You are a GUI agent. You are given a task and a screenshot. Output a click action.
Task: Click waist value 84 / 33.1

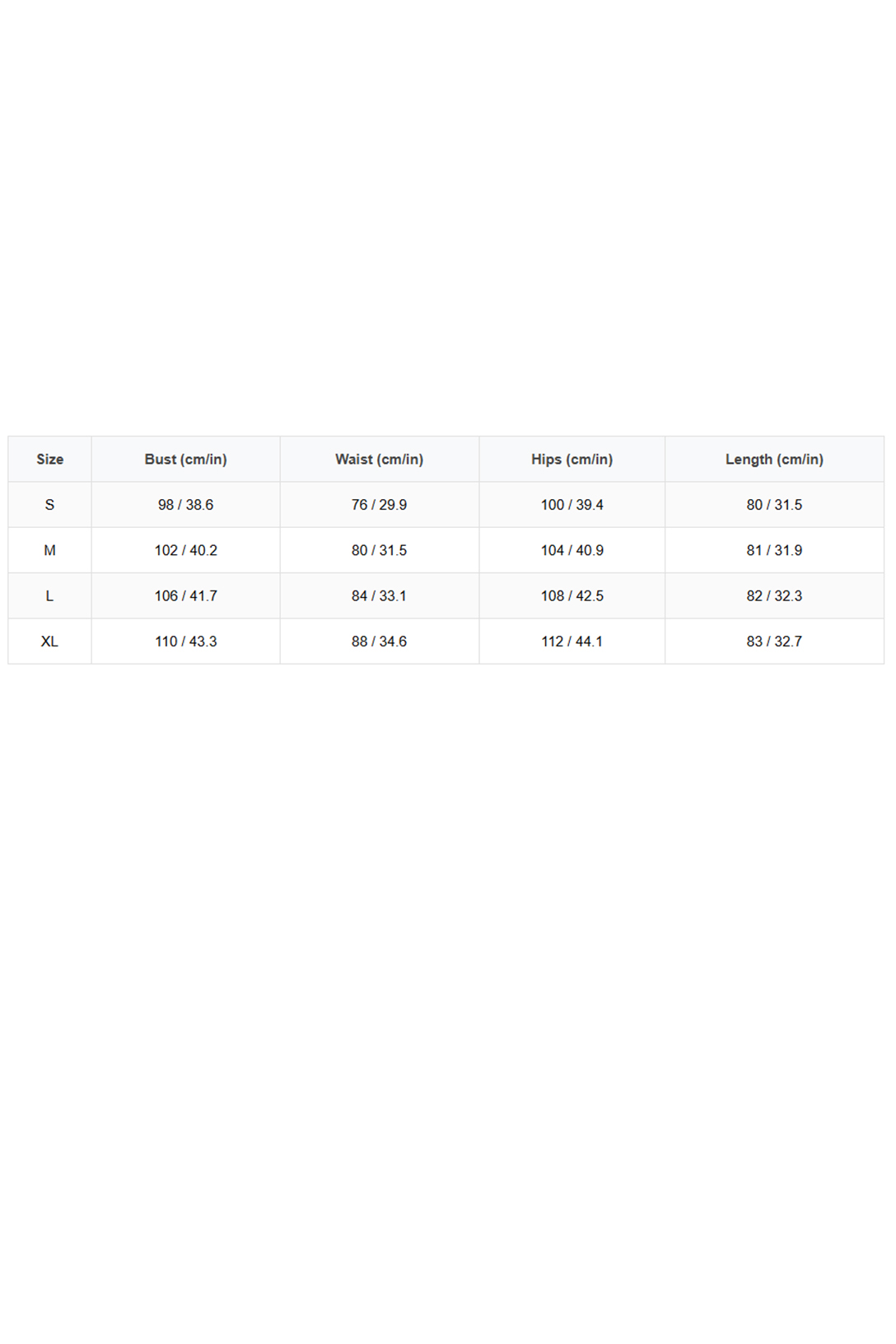point(379,595)
